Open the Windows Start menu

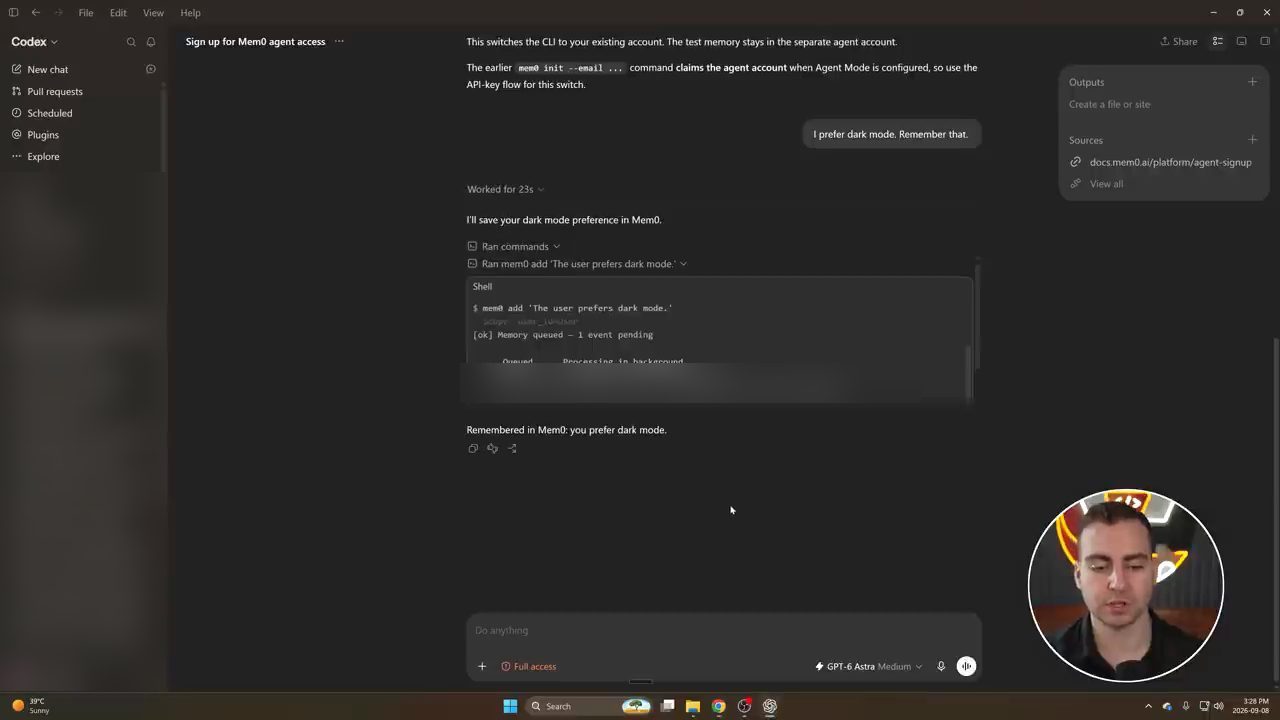510,706
